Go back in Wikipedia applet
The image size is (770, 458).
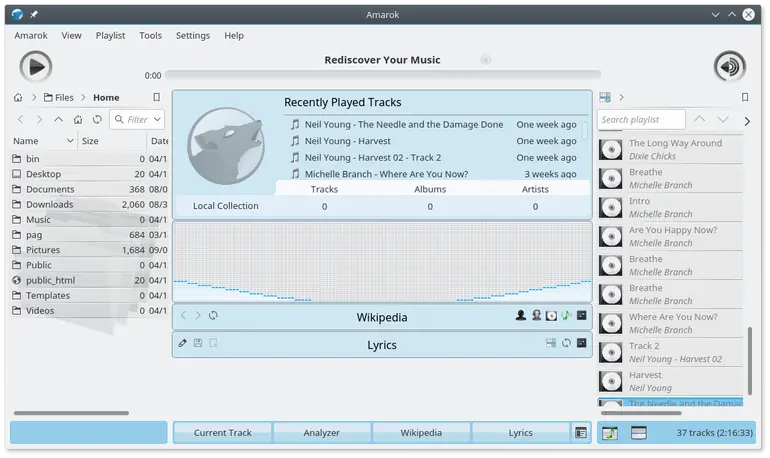(x=183, y=315)
